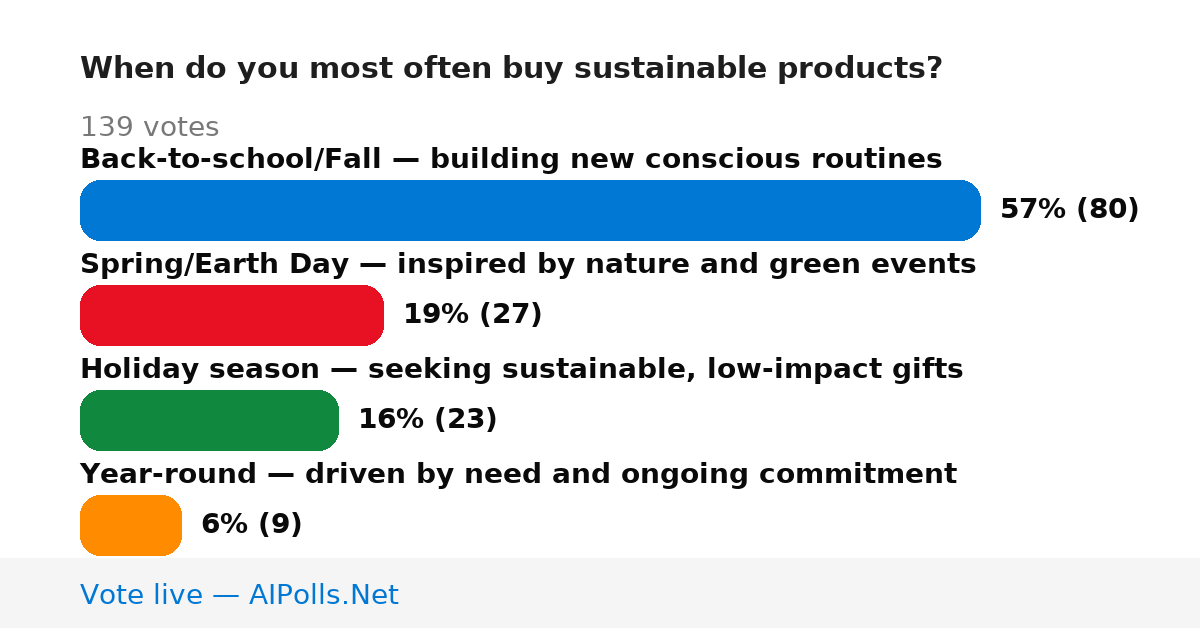The image size is (1200, 628).
Task: Click 'driven by need and ongoing commitment' text
Action: pos(631,474)
